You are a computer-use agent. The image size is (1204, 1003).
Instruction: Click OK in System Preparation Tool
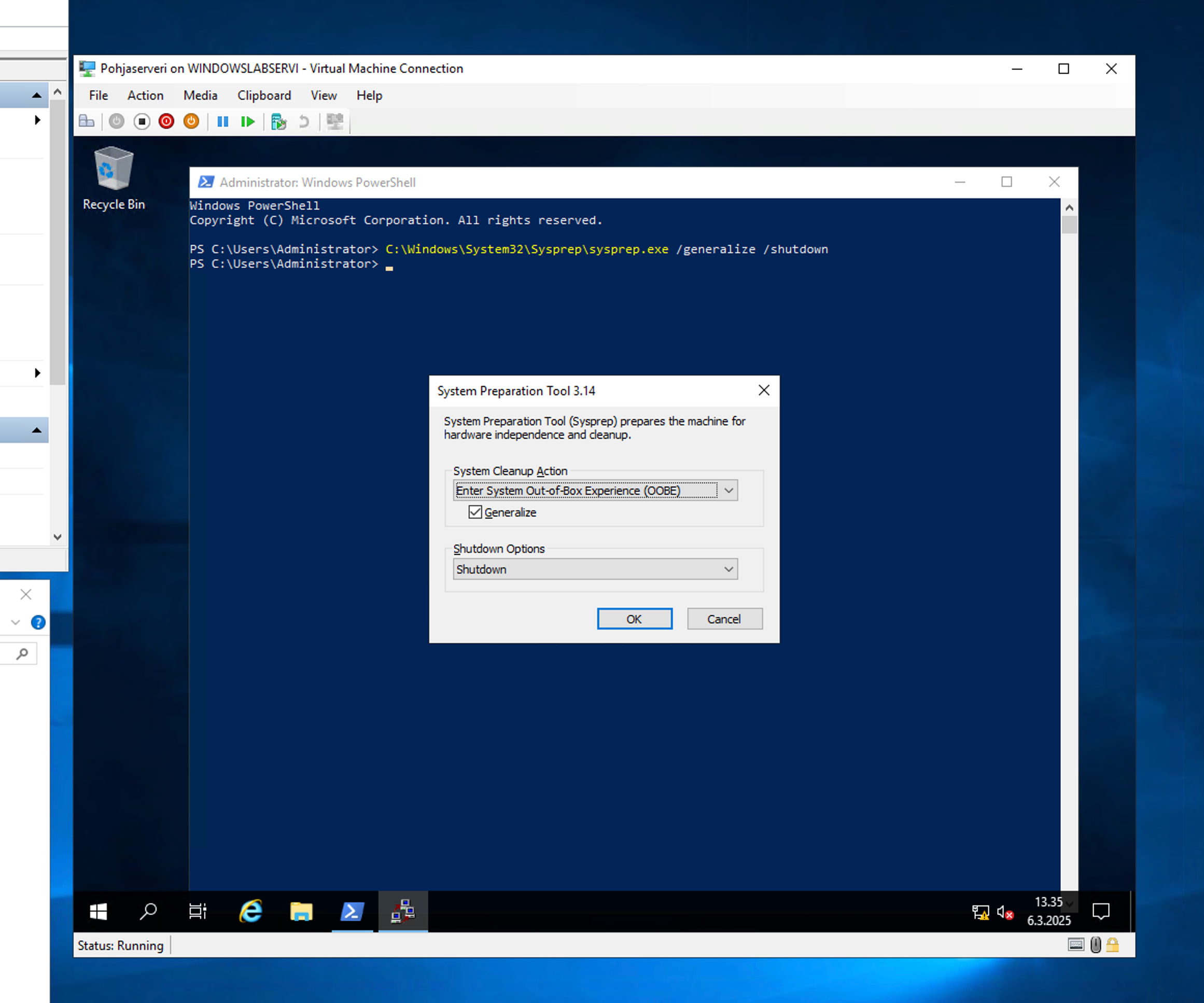(x=634, y=619)
